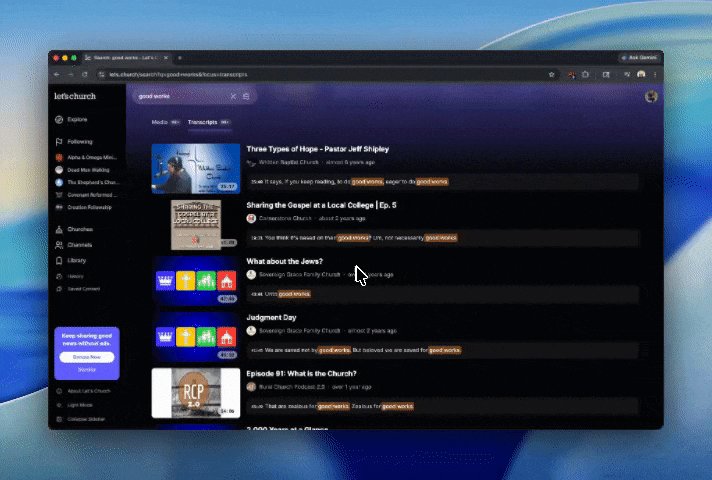The width and height of the screenshot is (712, 480).
Task: Go forward in the browser
Action: pyautogui.click(x=71, y=74)
